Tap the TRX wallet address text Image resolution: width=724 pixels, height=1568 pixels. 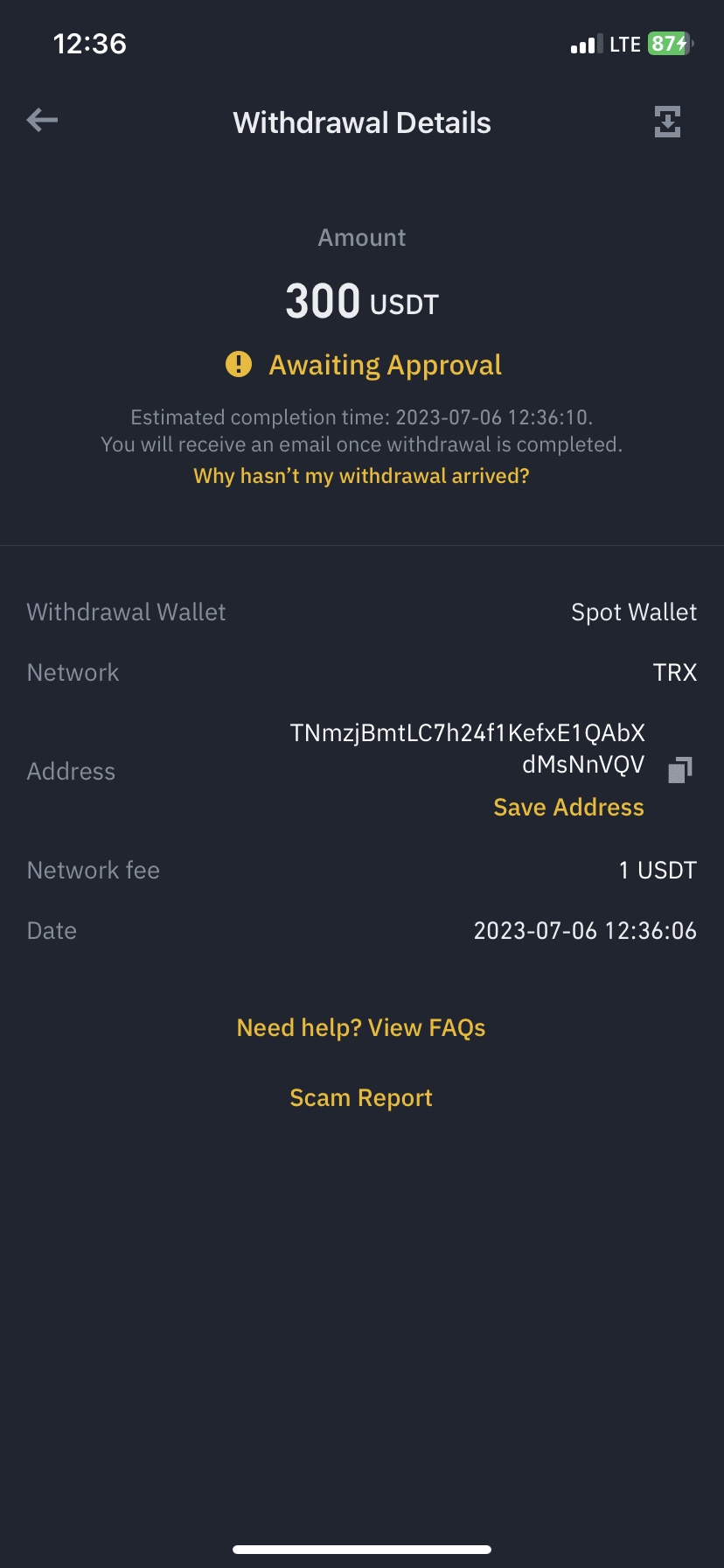pyautogui.click(x=468, y=748)
